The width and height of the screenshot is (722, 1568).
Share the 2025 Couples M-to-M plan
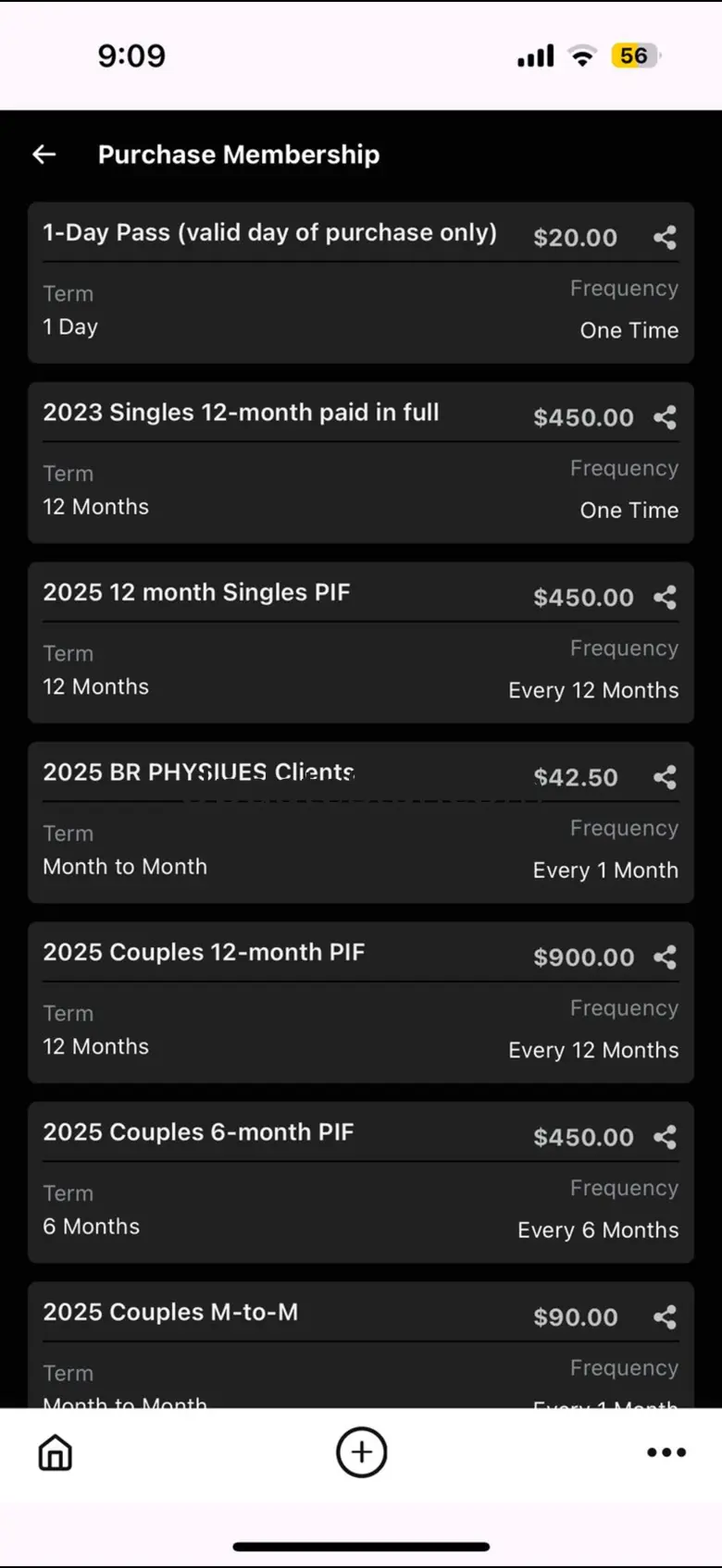coord(665,1317)
